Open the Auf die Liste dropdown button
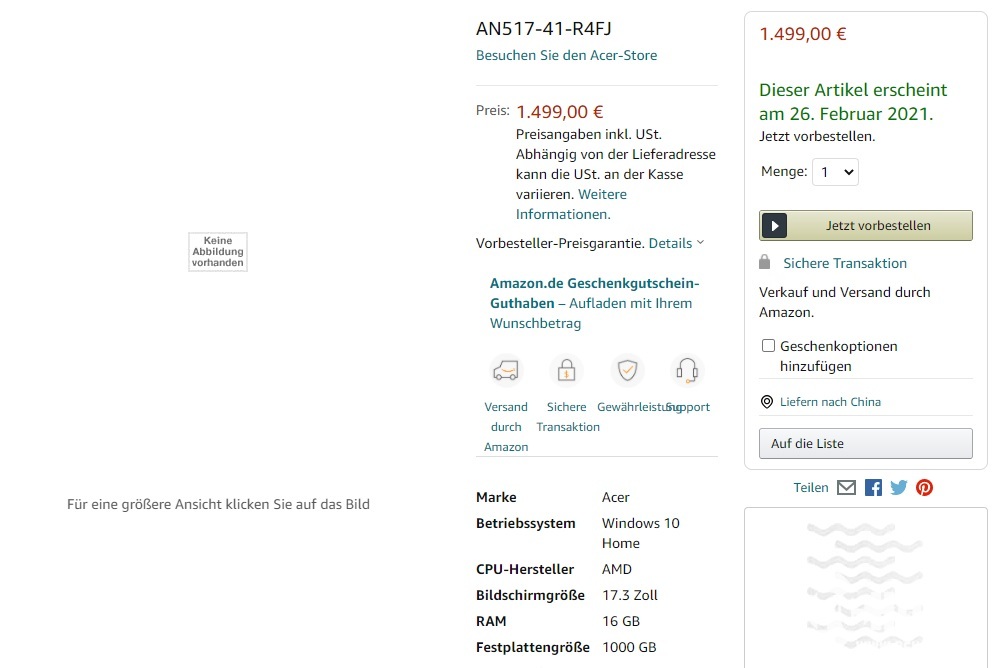Viewport: 992px width, 668px height. (x=865, y=443)
